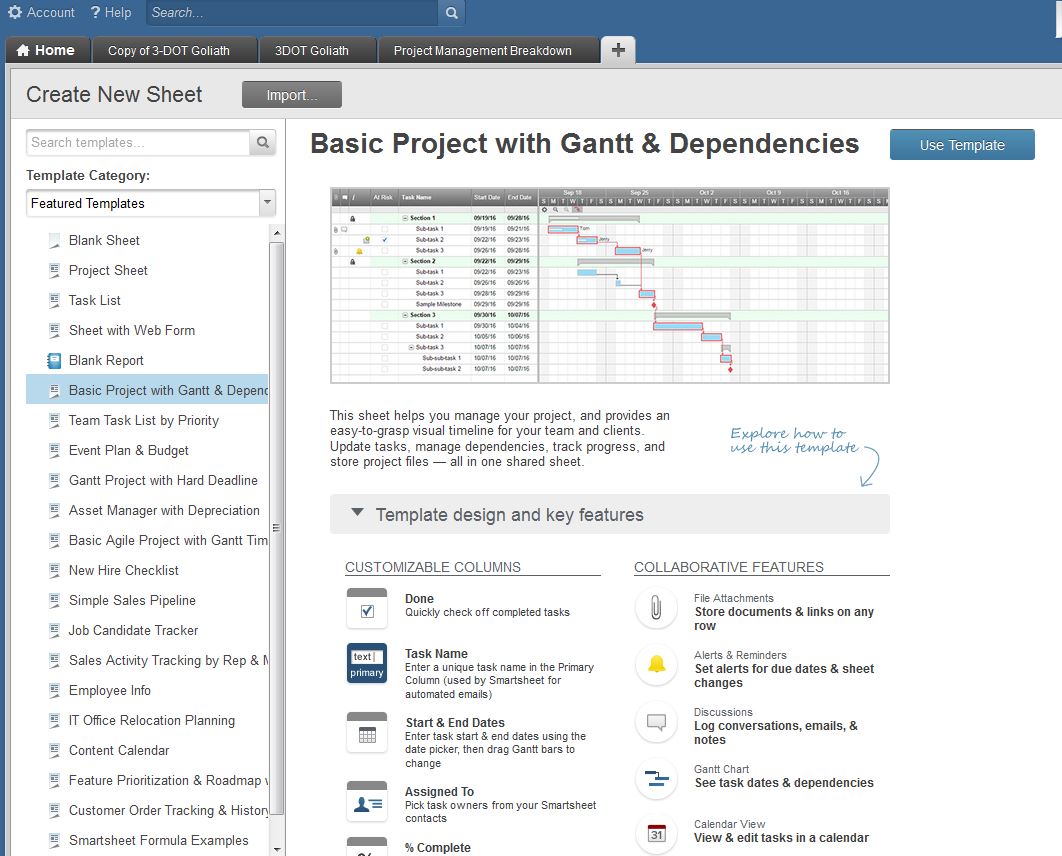Click the Blank Report notebook icon
1062x856 pixels.
point(54,360)
